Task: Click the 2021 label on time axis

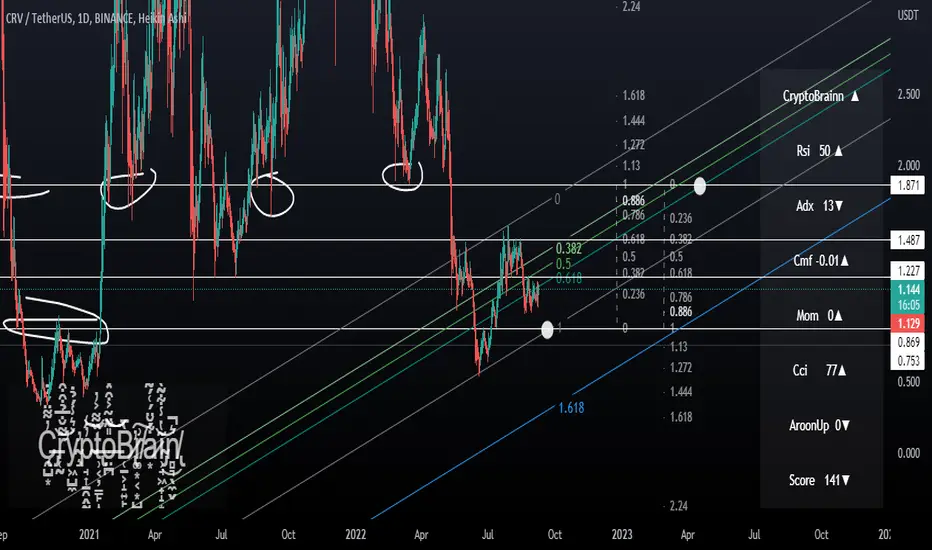Action: 89,535
